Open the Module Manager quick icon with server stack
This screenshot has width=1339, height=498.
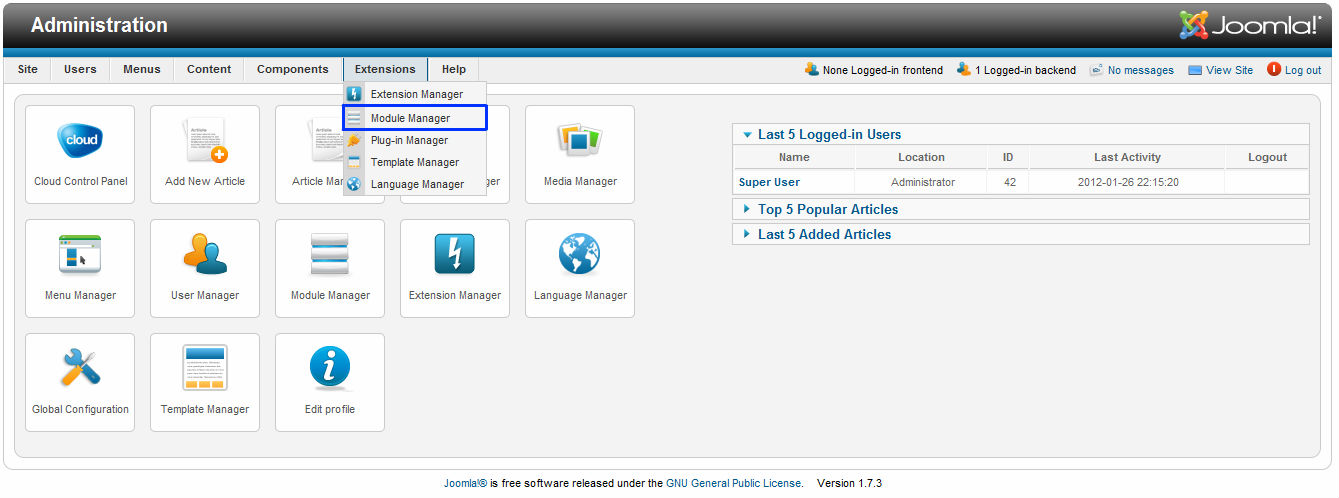tap(330, 268)
